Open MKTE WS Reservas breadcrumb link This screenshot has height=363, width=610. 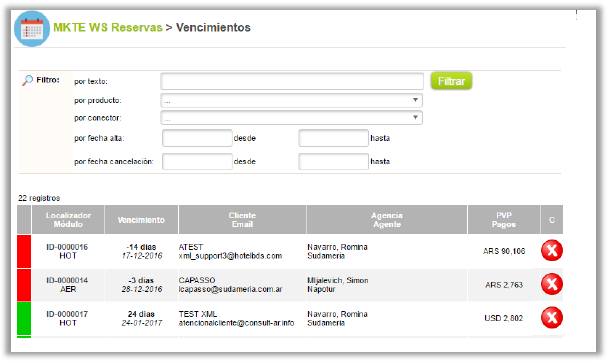108,28
